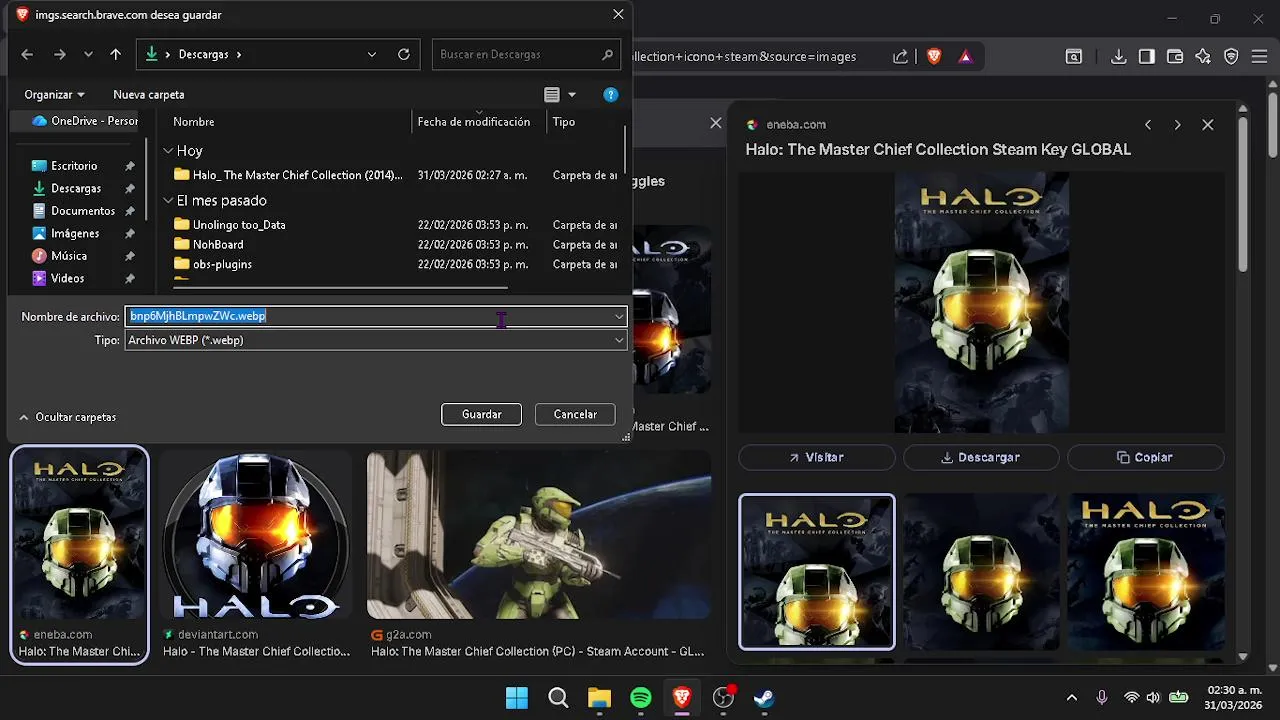Open the eneba.com source link in preview
1280x720 pixels.
coord(786,125)
